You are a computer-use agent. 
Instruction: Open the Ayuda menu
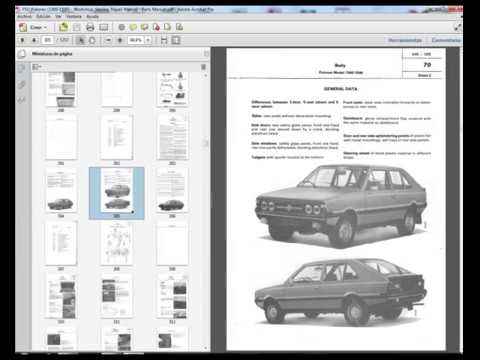click(x=92, y=16)
